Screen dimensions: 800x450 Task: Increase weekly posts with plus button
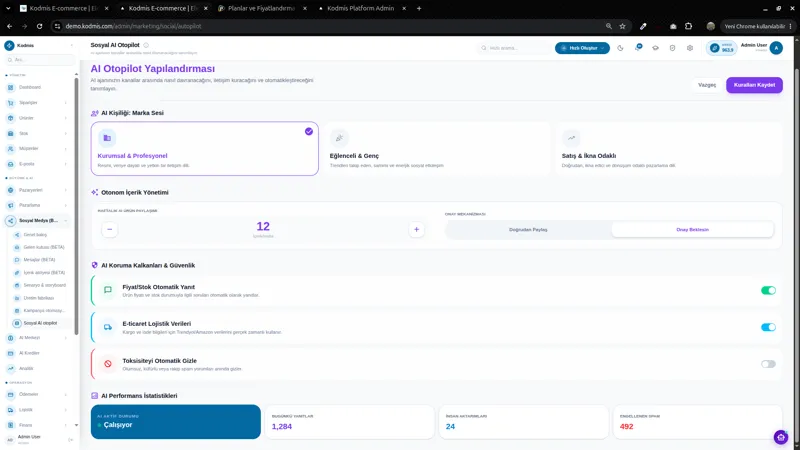tap(416, 230)
